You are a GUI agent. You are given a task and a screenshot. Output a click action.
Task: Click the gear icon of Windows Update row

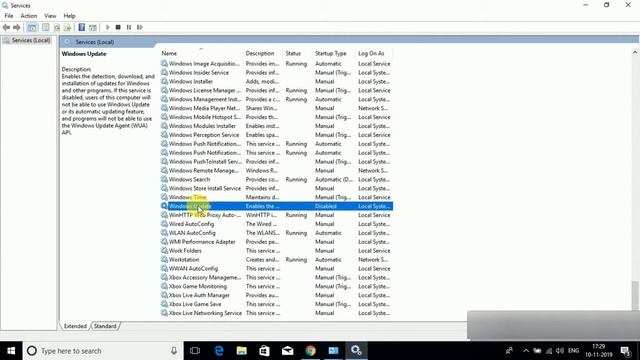(164, 206)
